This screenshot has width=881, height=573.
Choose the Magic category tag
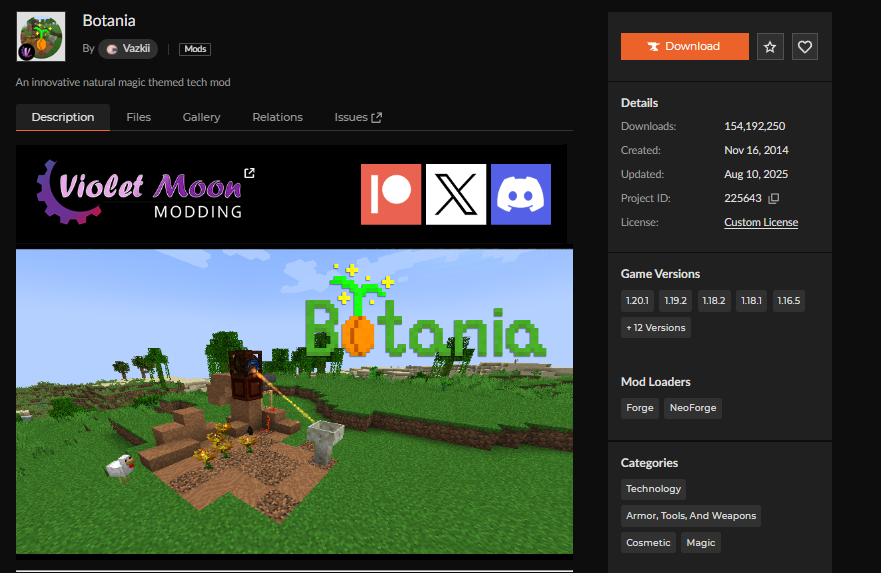pos(700,543)
